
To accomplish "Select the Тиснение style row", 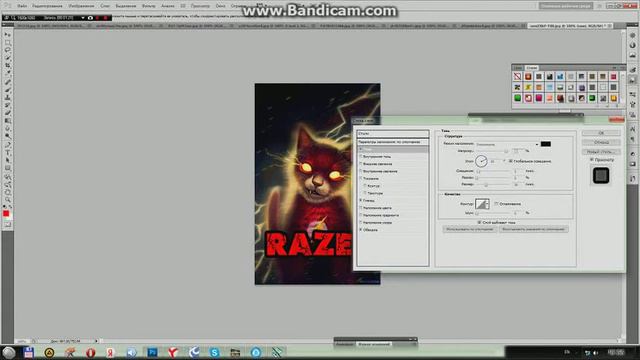I will [393, 178].
